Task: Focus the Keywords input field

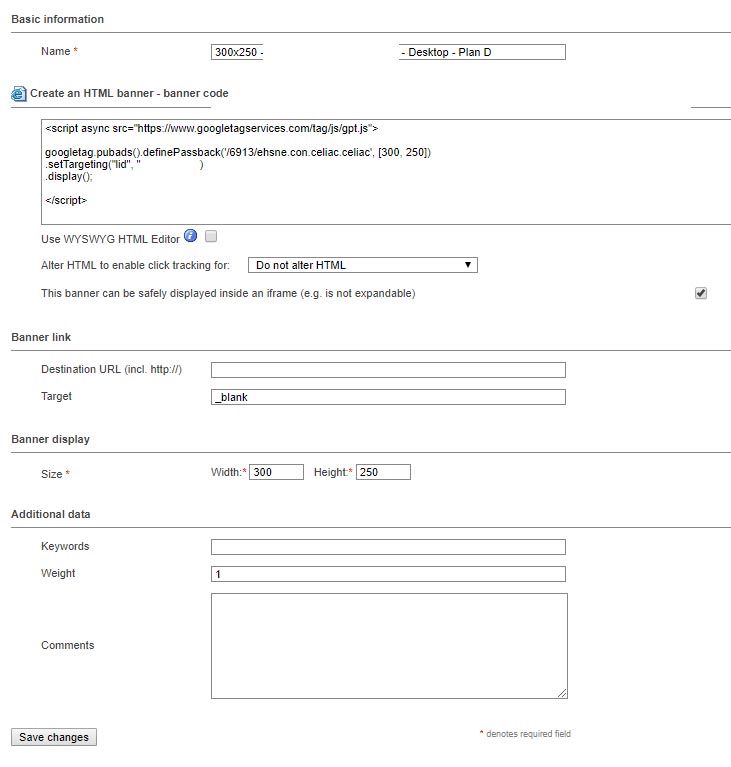Action: [x=388, y=547]
